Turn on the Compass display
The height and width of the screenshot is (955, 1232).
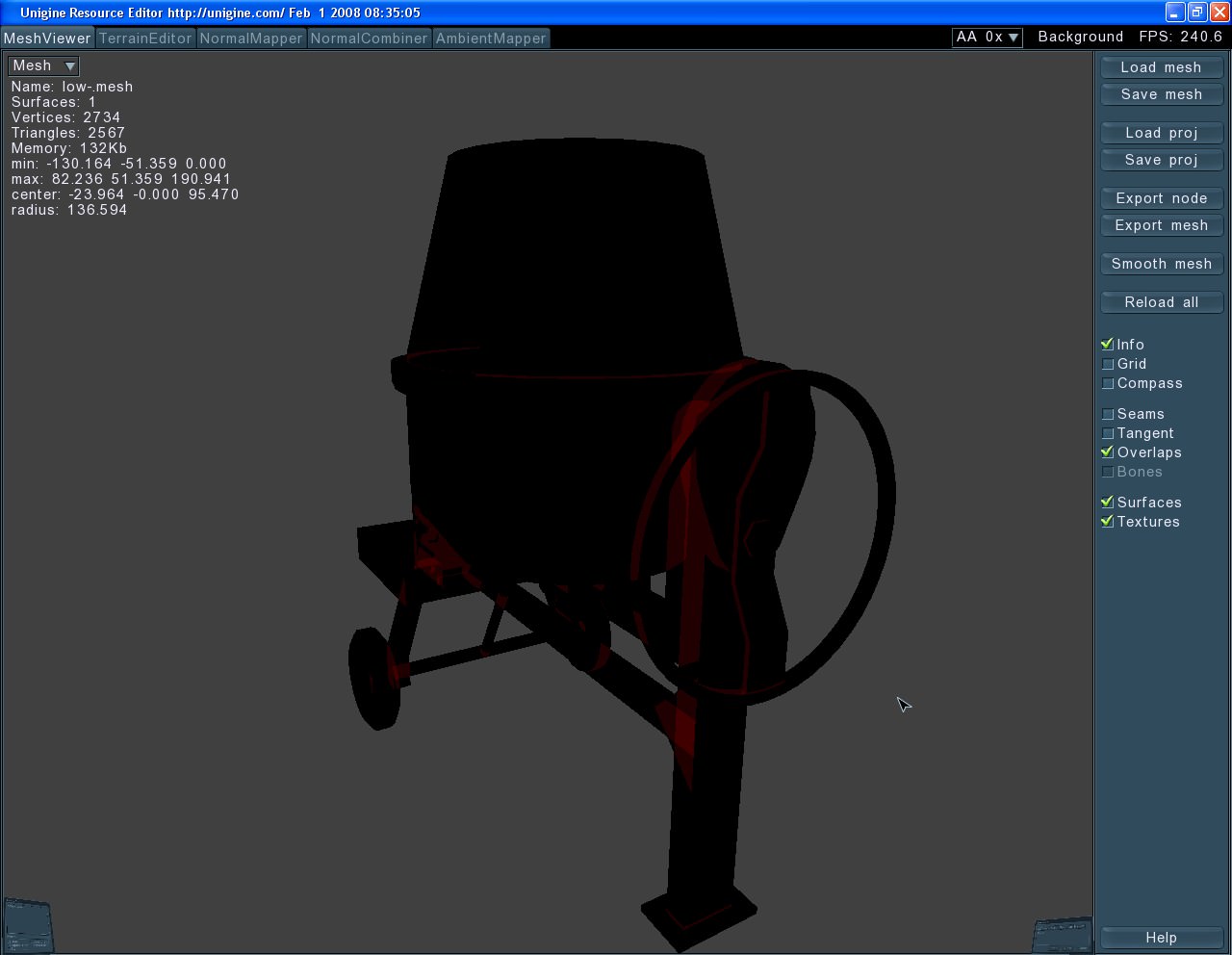coord(1108,383)
